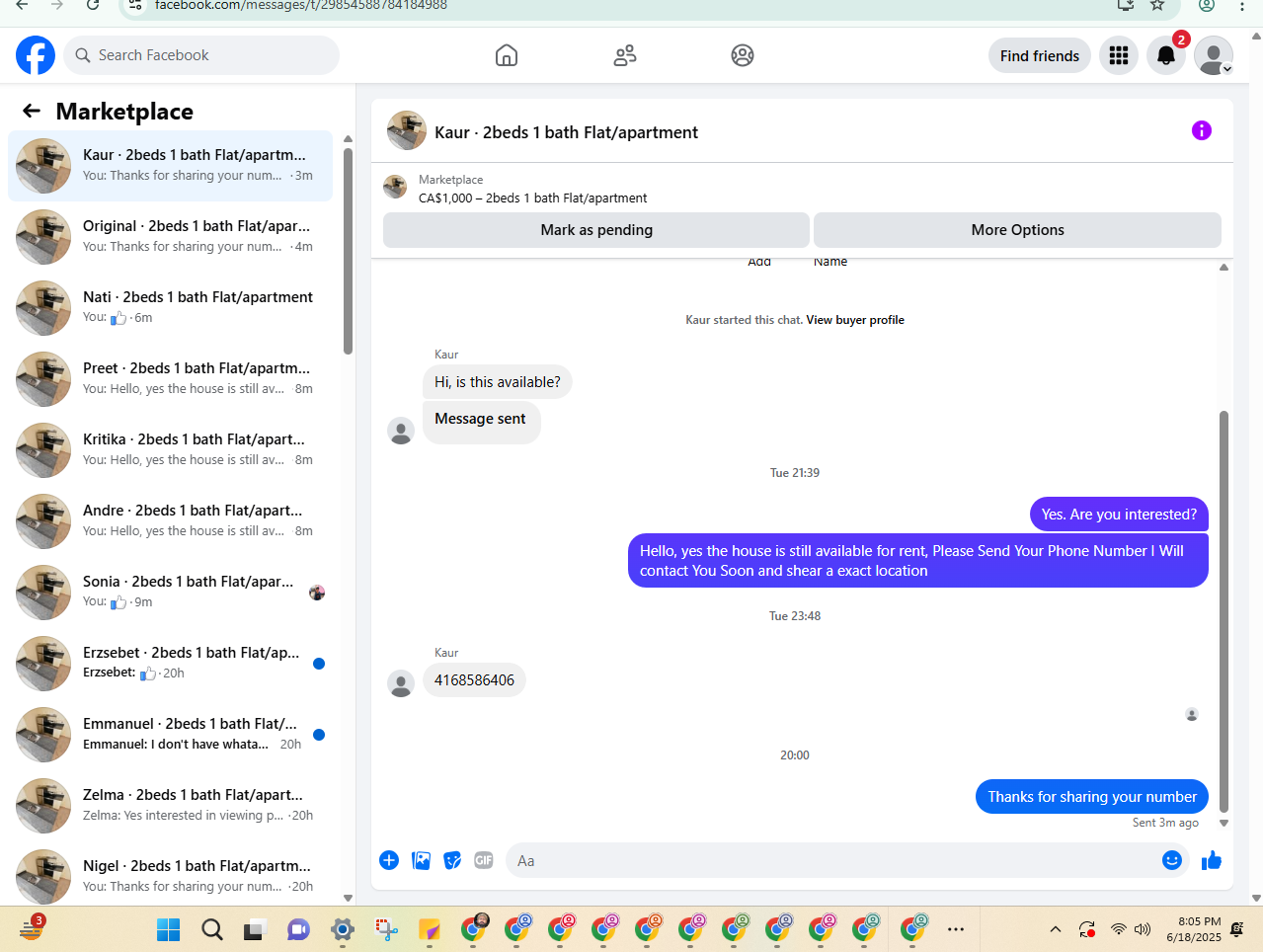Screen dimensions: 1263x952
Task: Attach a photo using the image icon
Action: tap(422, 860)
